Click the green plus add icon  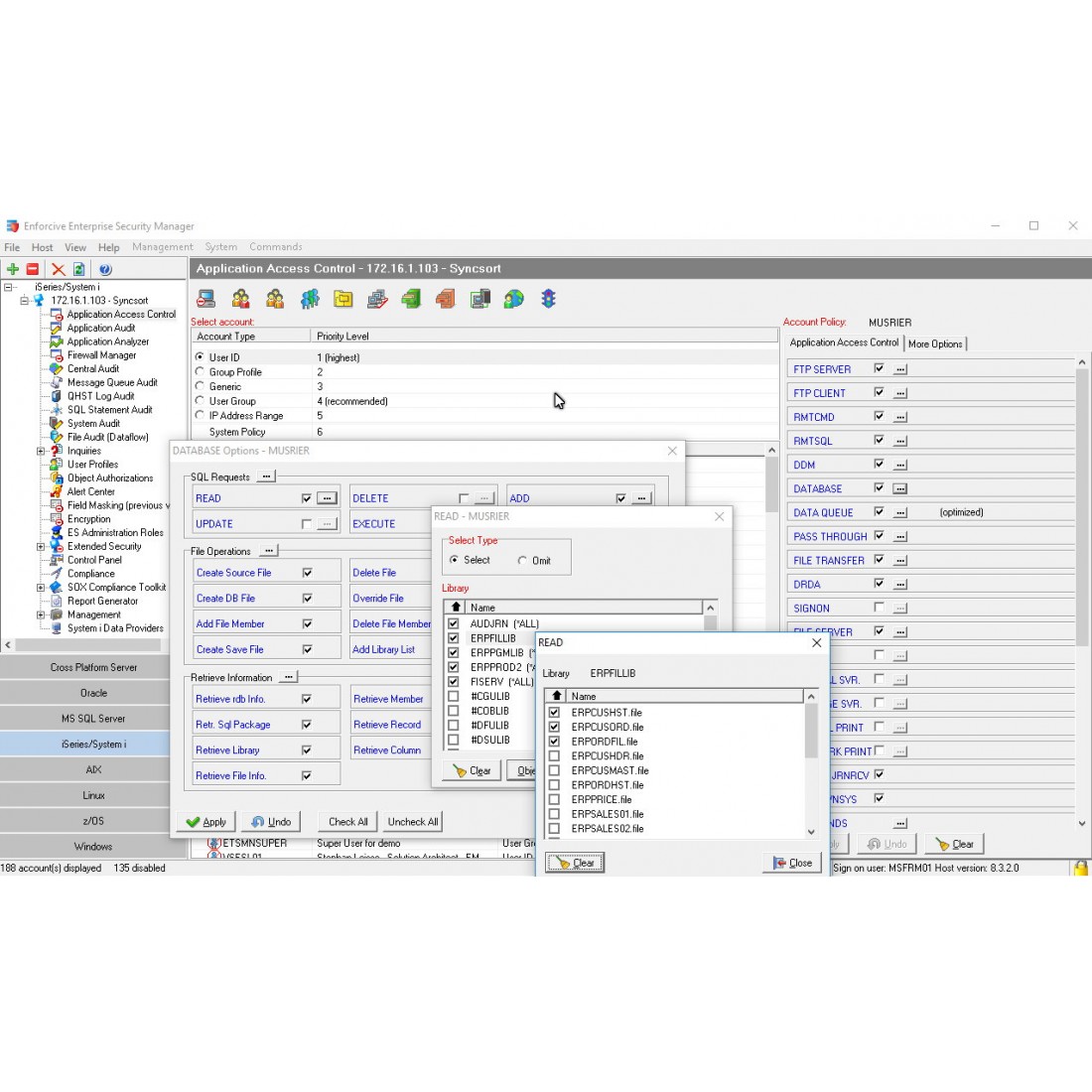13,269
